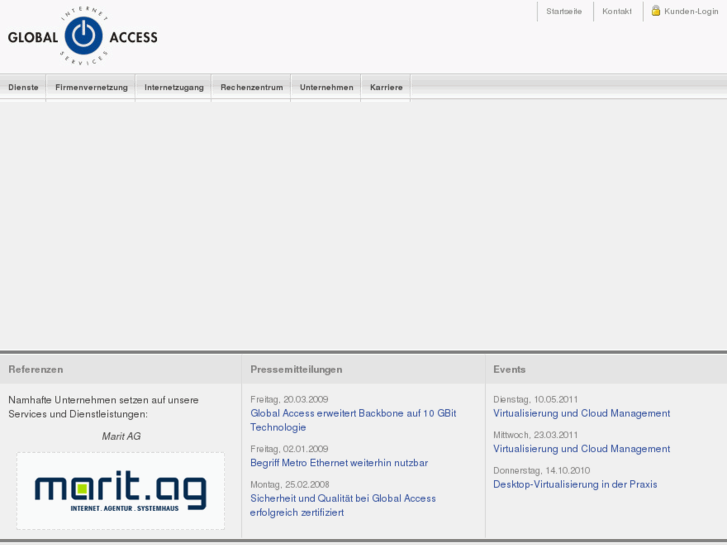Open 'Desktop-Virtualisierung in der Praxis' event
727x545 pixels.
click(575, 484)
